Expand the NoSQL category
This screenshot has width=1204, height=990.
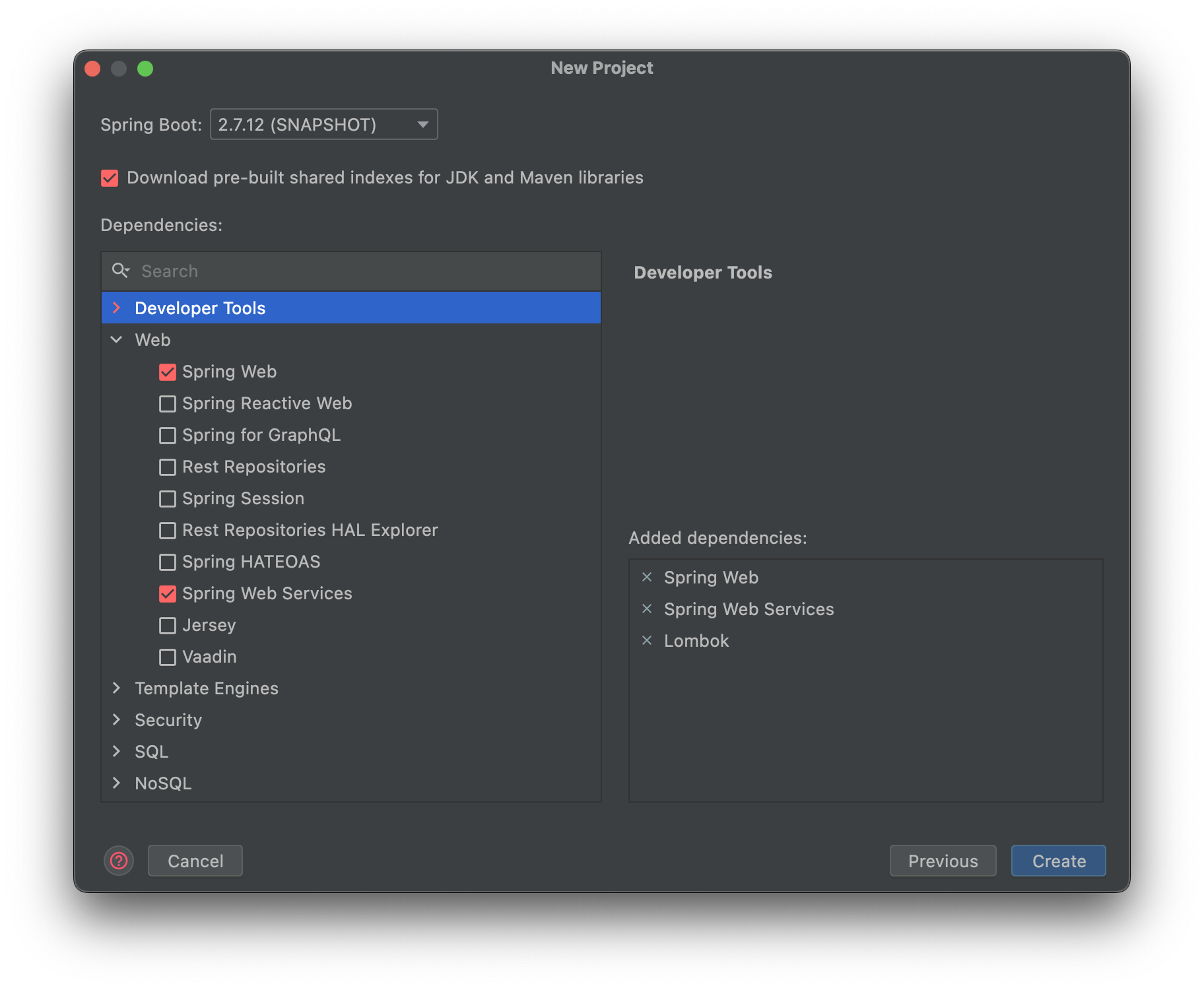tap(117, 783)
